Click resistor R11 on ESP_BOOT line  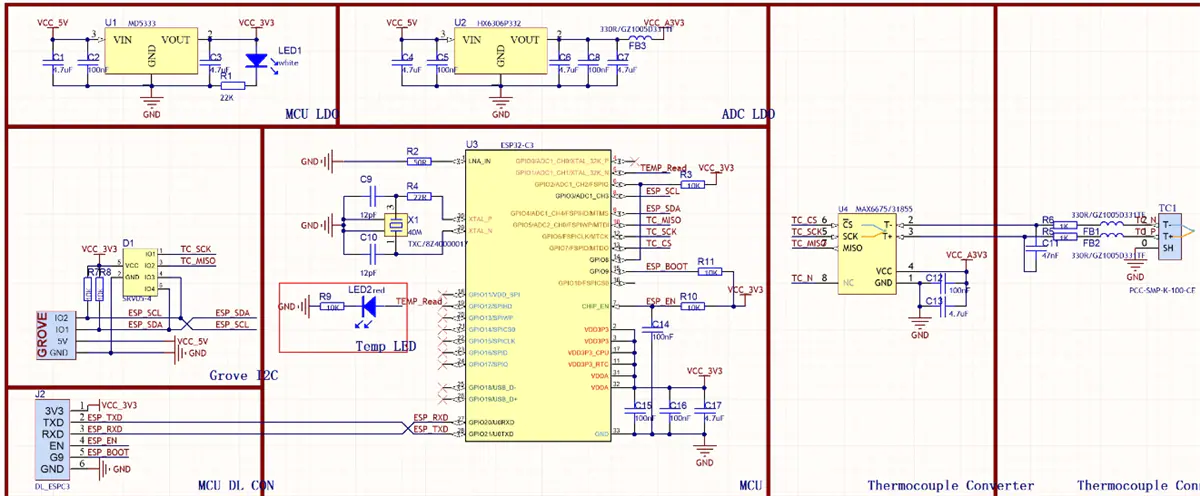pos(709,271)
